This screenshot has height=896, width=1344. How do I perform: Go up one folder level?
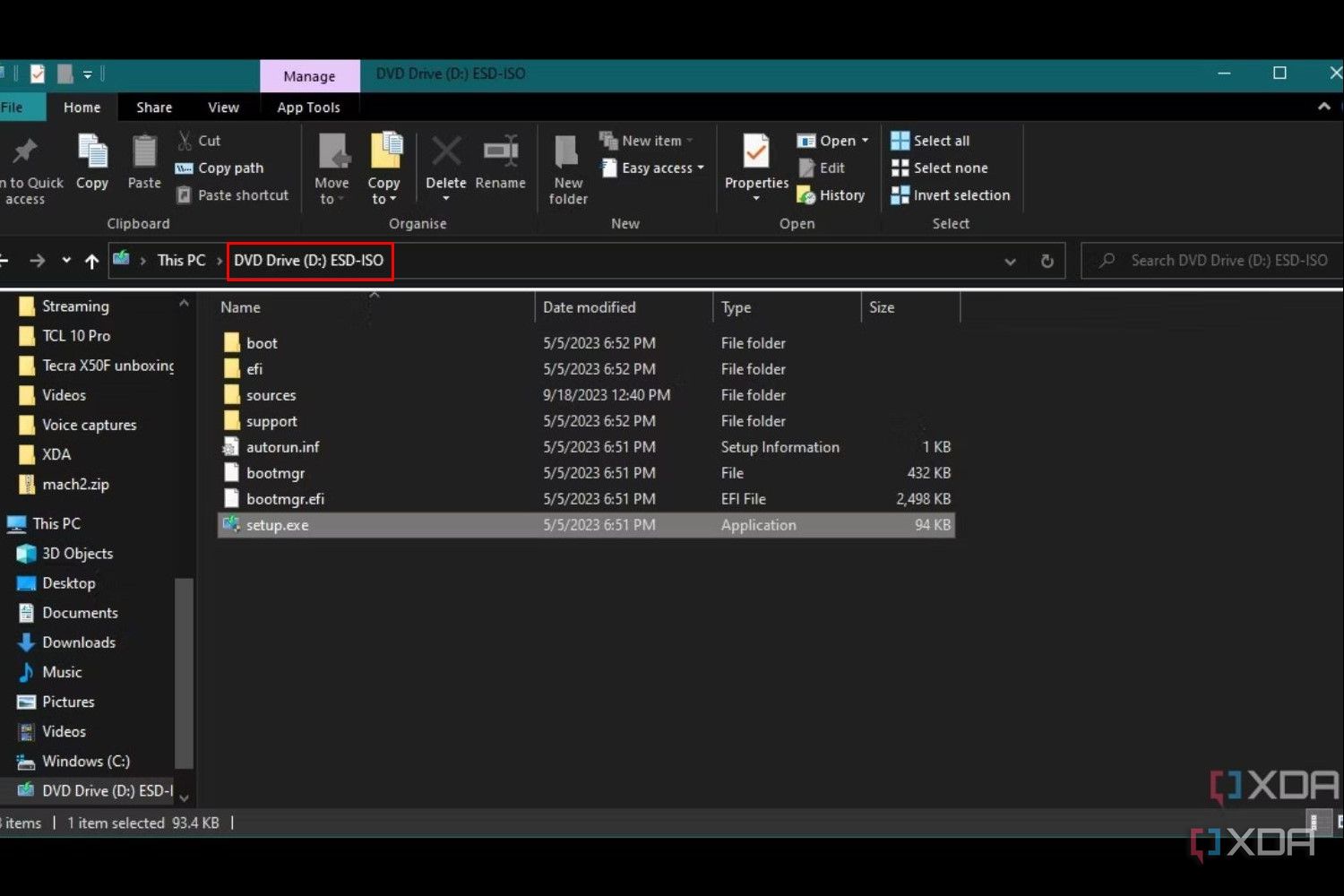(x=91, y=261)
